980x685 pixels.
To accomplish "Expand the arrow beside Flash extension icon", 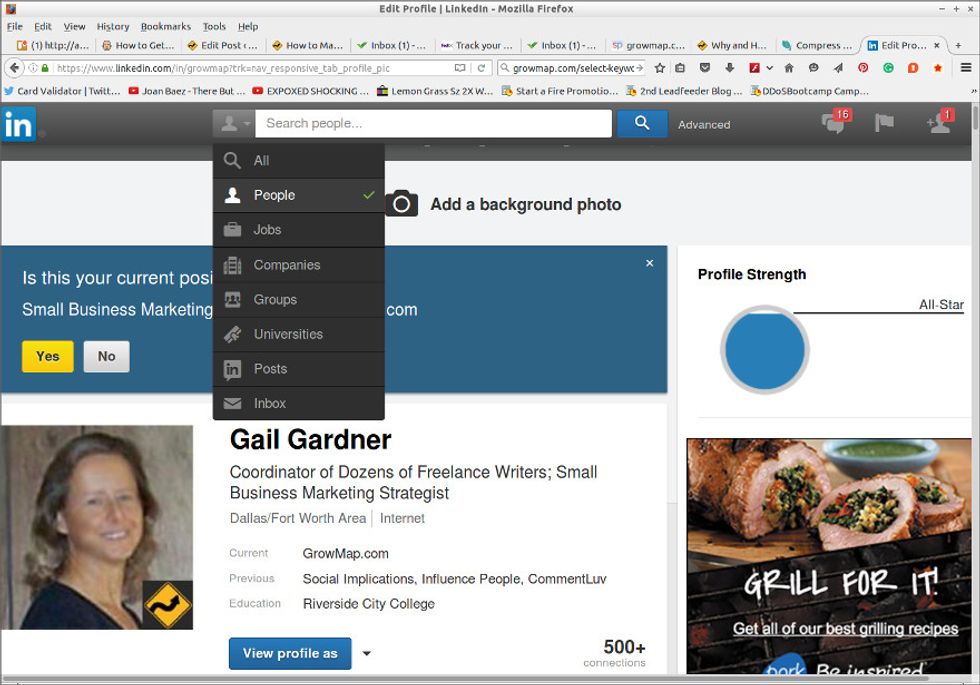I will click(769, 68).
